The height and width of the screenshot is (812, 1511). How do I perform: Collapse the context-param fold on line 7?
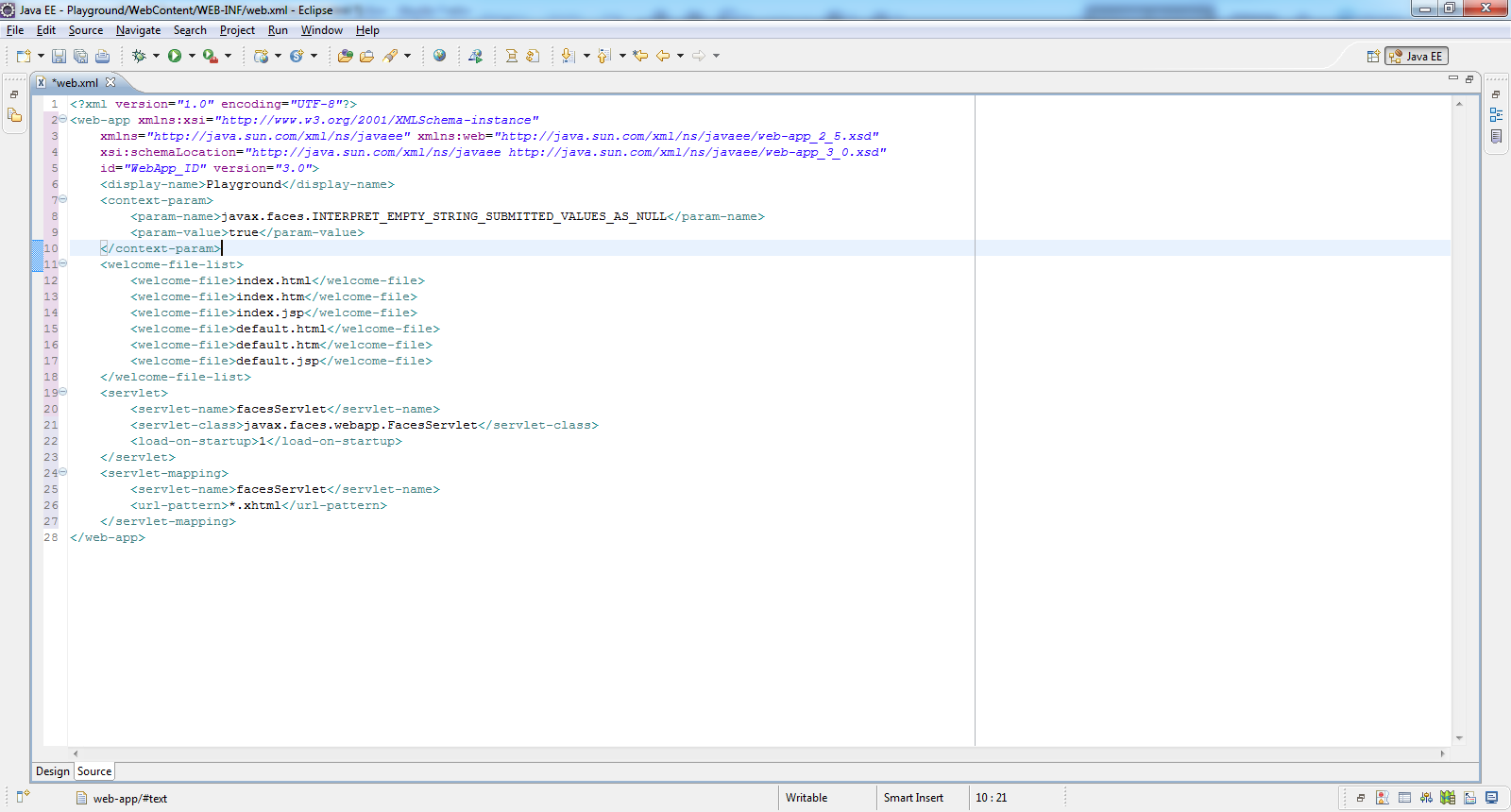pyautogui.click(x=63, y=200)
